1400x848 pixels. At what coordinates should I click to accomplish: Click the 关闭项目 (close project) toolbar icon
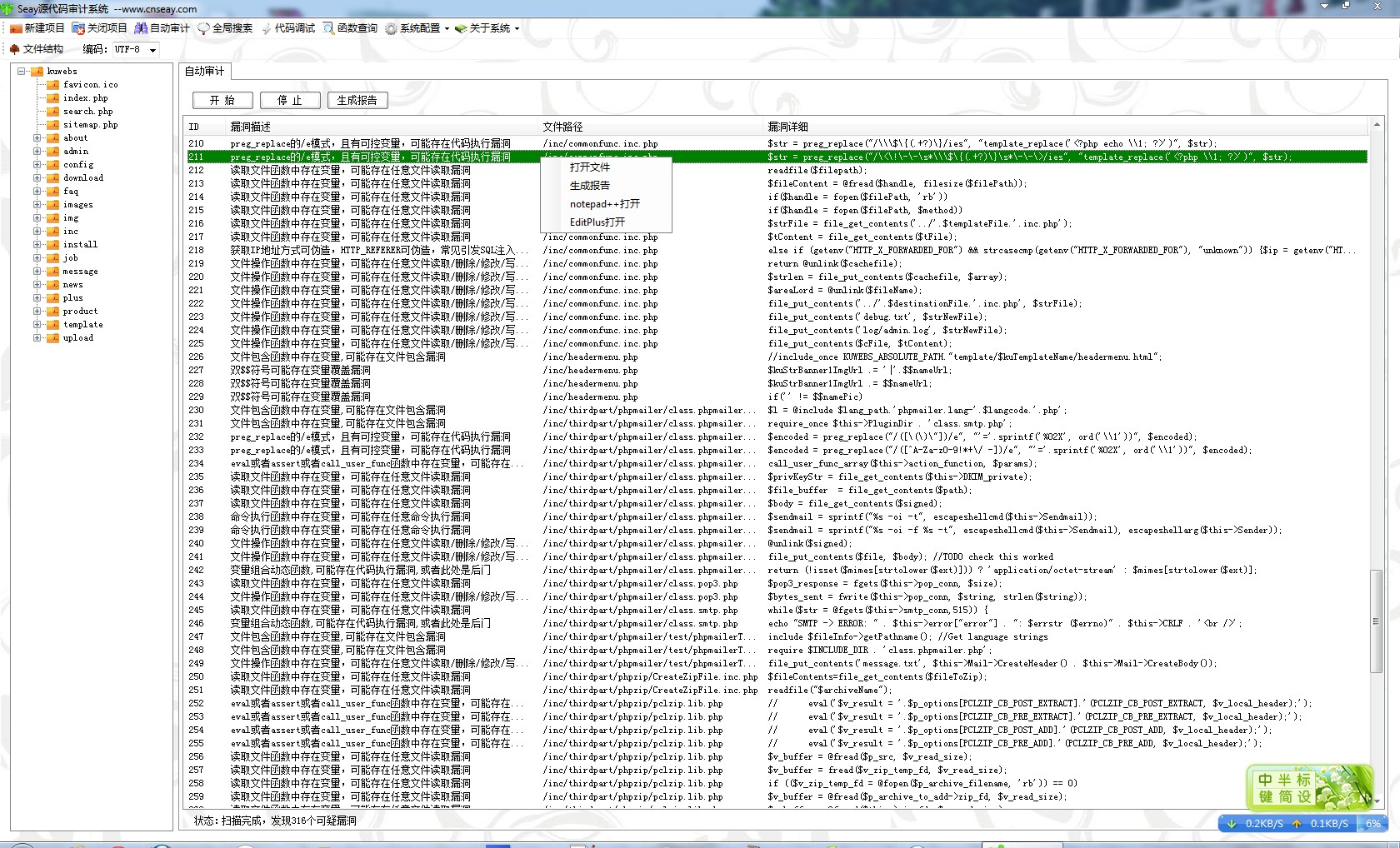coord(78,28)
